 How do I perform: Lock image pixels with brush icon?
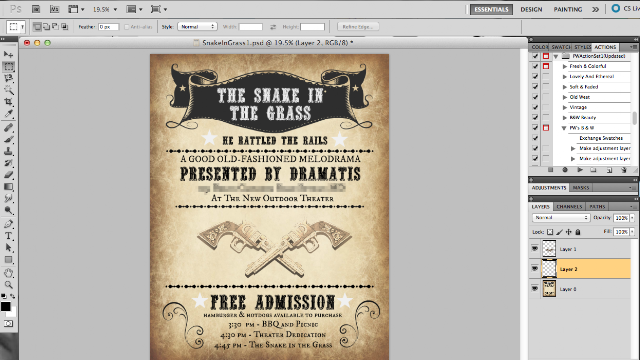559,232
